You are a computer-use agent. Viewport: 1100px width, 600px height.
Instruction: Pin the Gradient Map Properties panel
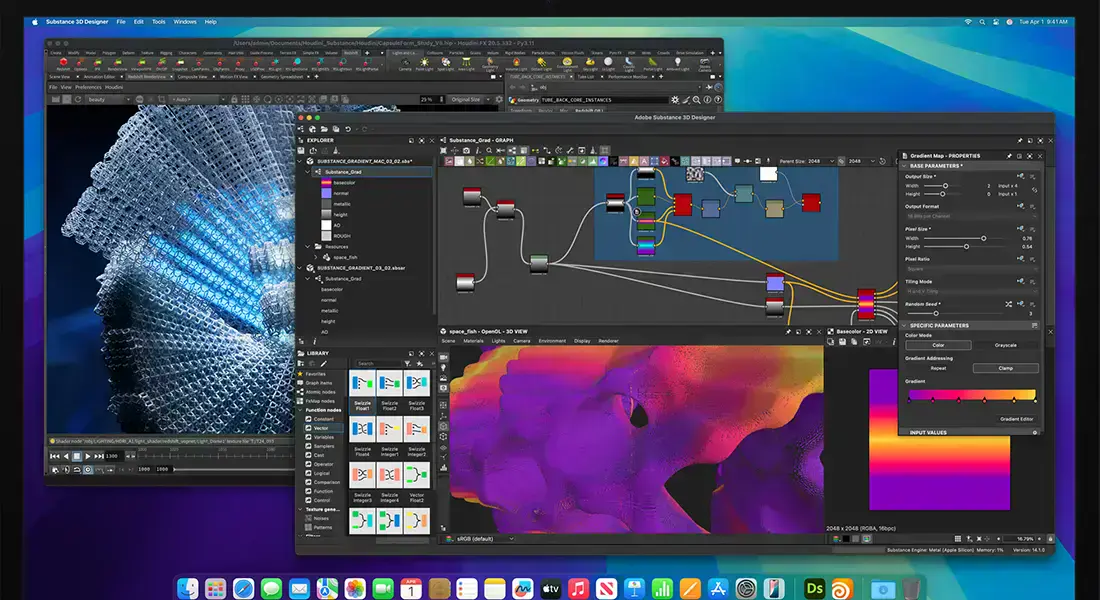[1009, 156]
